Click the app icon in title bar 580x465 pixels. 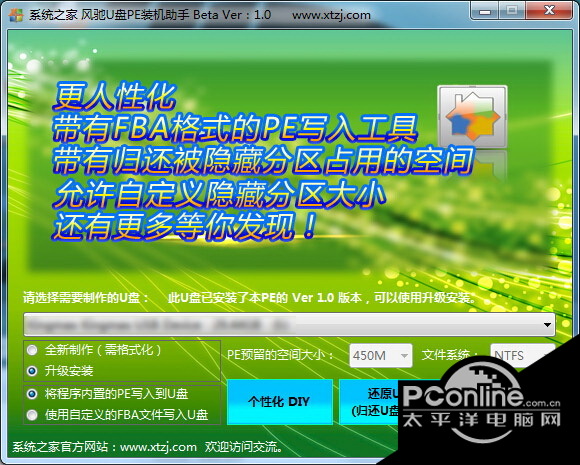click(x=16, y=15)
